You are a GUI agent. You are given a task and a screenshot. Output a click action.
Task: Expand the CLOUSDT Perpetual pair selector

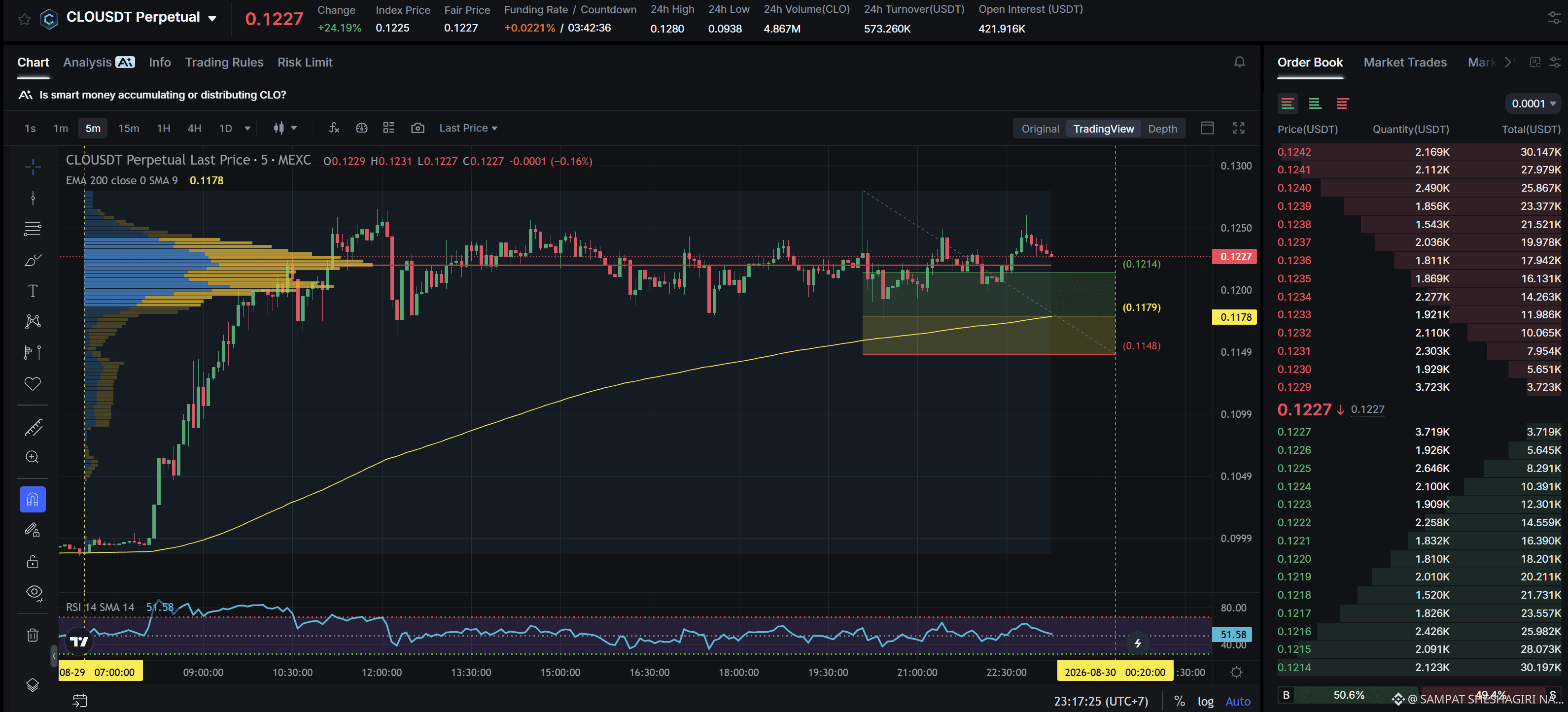click(212, 19)
